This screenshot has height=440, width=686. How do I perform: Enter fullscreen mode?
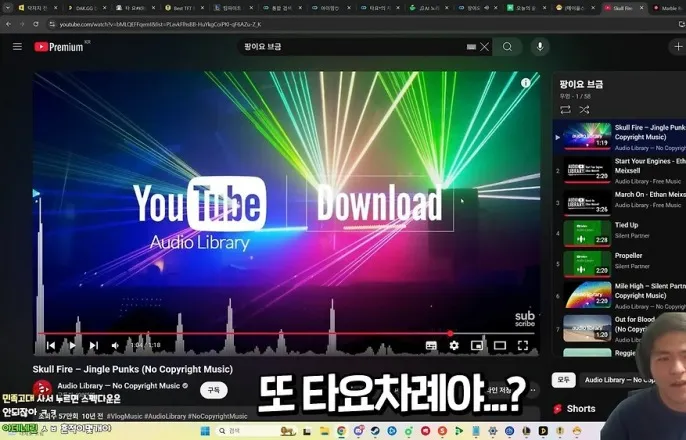coord(523,346)
